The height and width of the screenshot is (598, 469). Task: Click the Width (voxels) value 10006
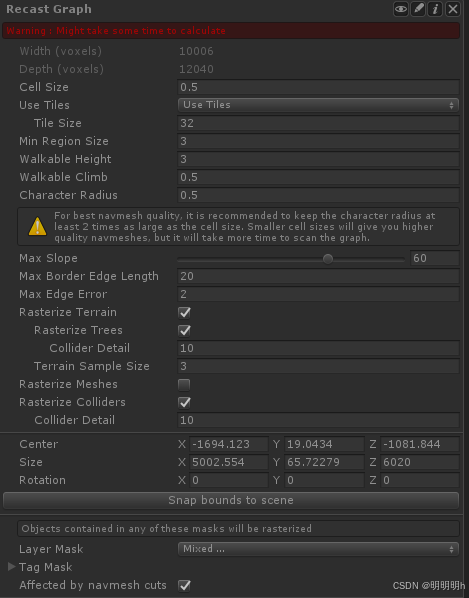click(196, 51)
